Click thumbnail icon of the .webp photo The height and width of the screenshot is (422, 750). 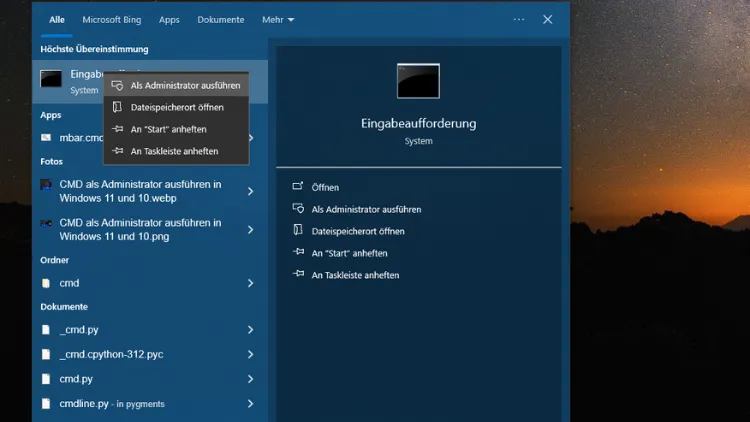click(x=46, y=185)
